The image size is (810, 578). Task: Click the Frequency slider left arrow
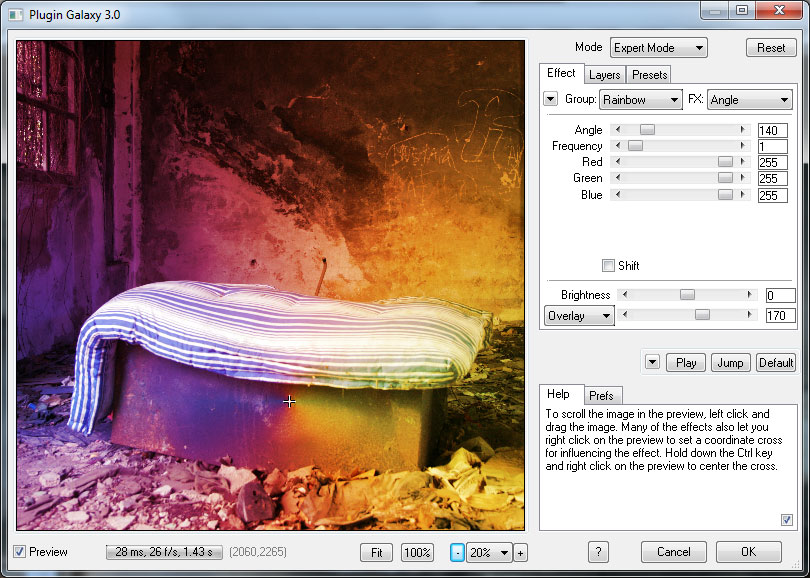616,146
